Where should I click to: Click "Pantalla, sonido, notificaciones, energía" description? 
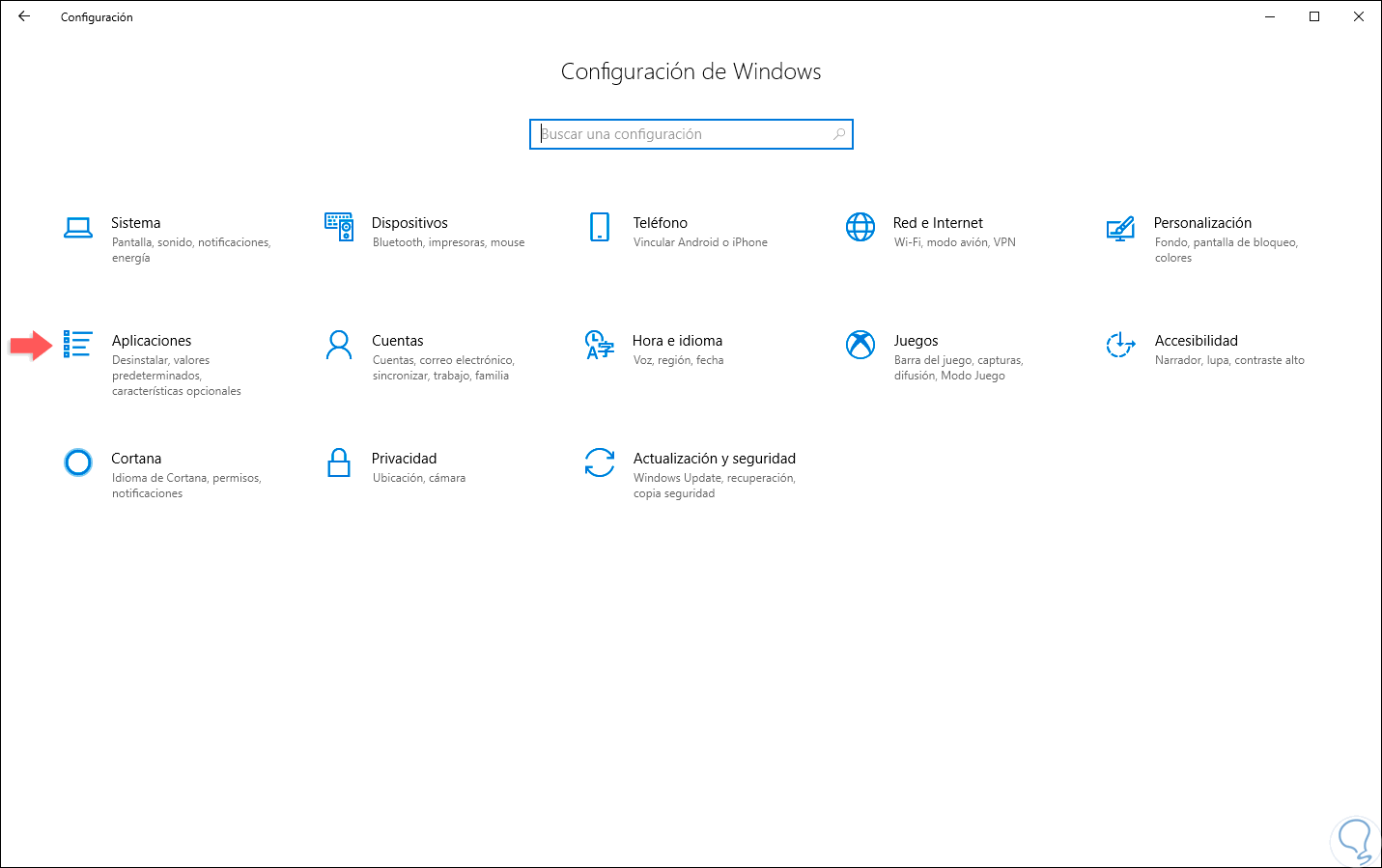tap(191, 250)
